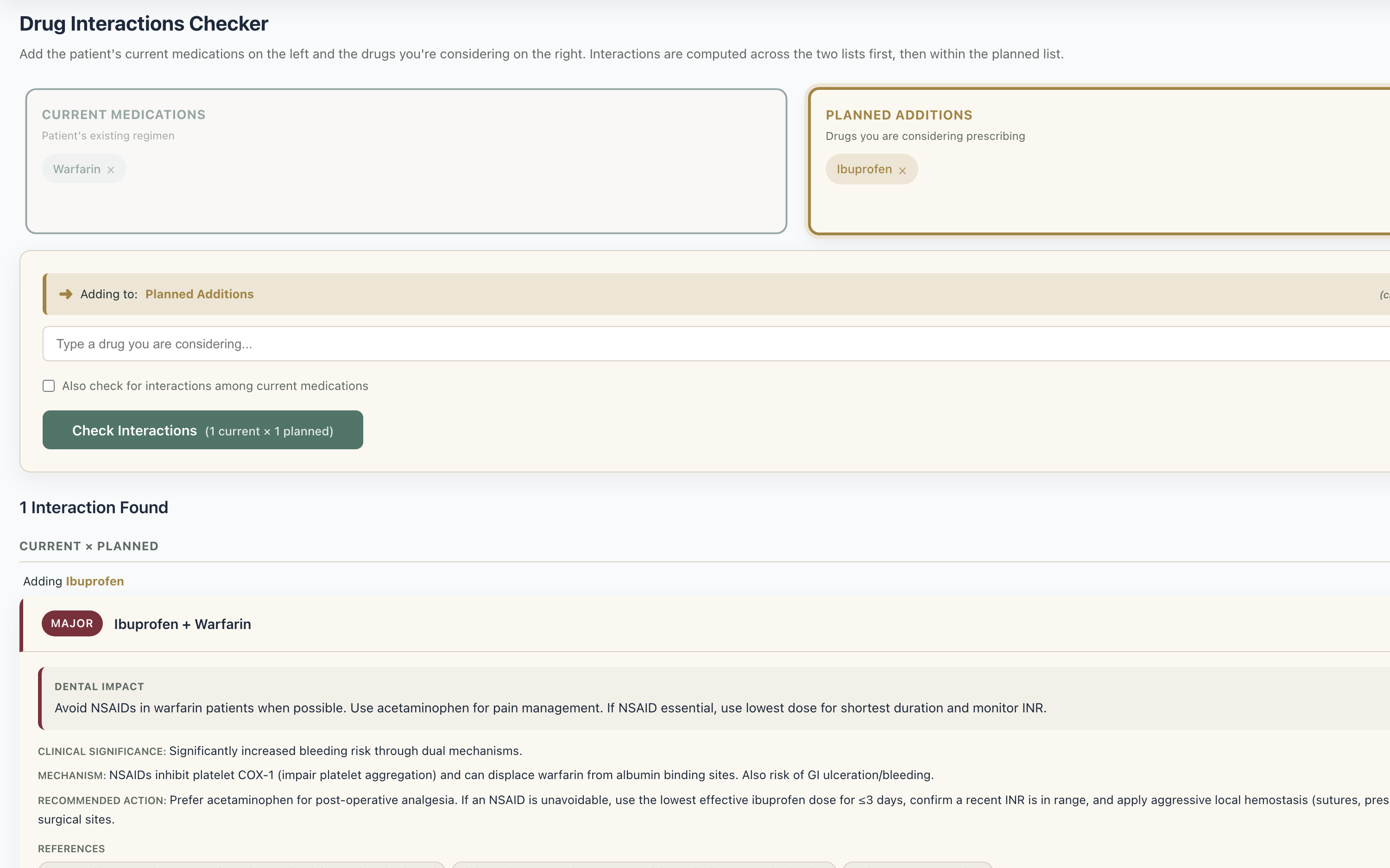Screen dimensions: 1390x868
Task: Click the CURRENT × PLANNED section header
Action: (89, 546)
